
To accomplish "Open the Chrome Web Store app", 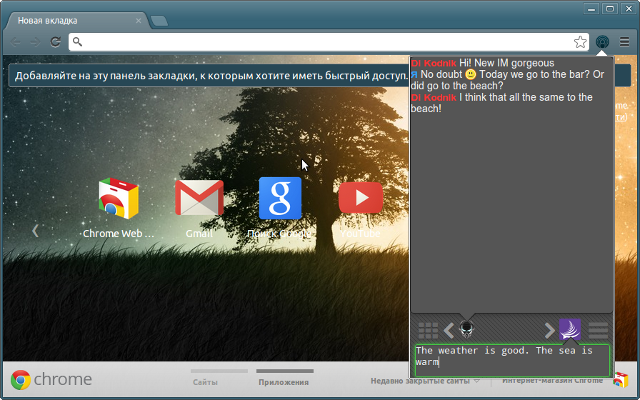I will (118, 199).
